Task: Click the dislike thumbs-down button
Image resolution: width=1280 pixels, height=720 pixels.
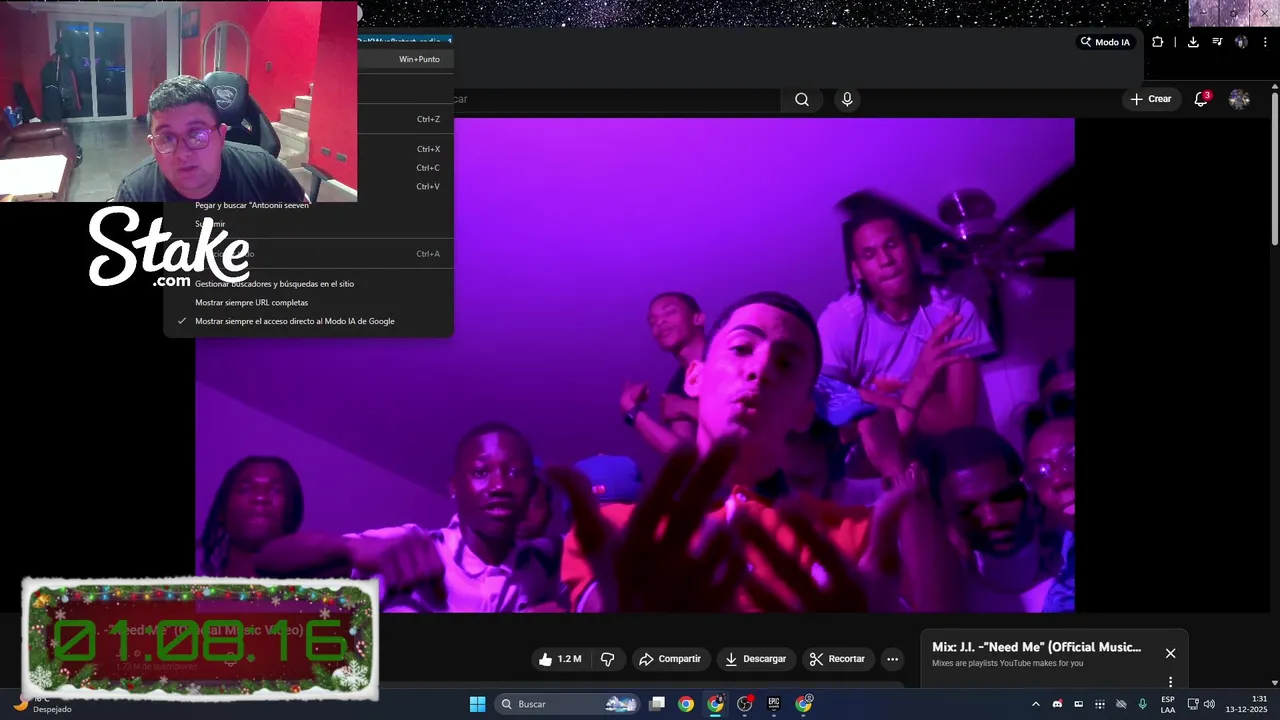Action: (x=607, y=659)
